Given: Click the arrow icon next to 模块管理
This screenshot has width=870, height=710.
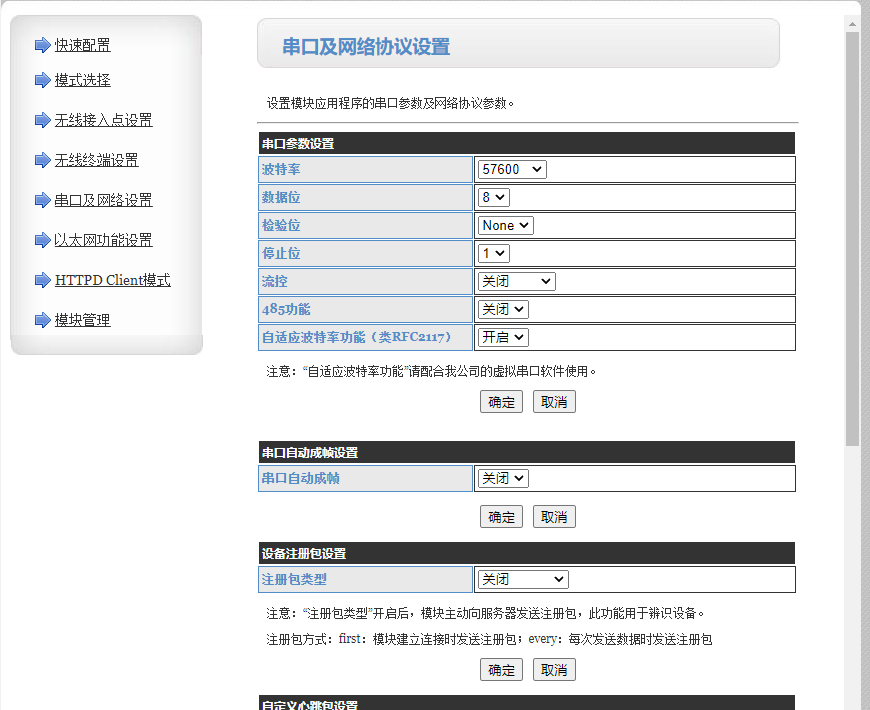Looking at the screenshot, I should click(42, 320).
